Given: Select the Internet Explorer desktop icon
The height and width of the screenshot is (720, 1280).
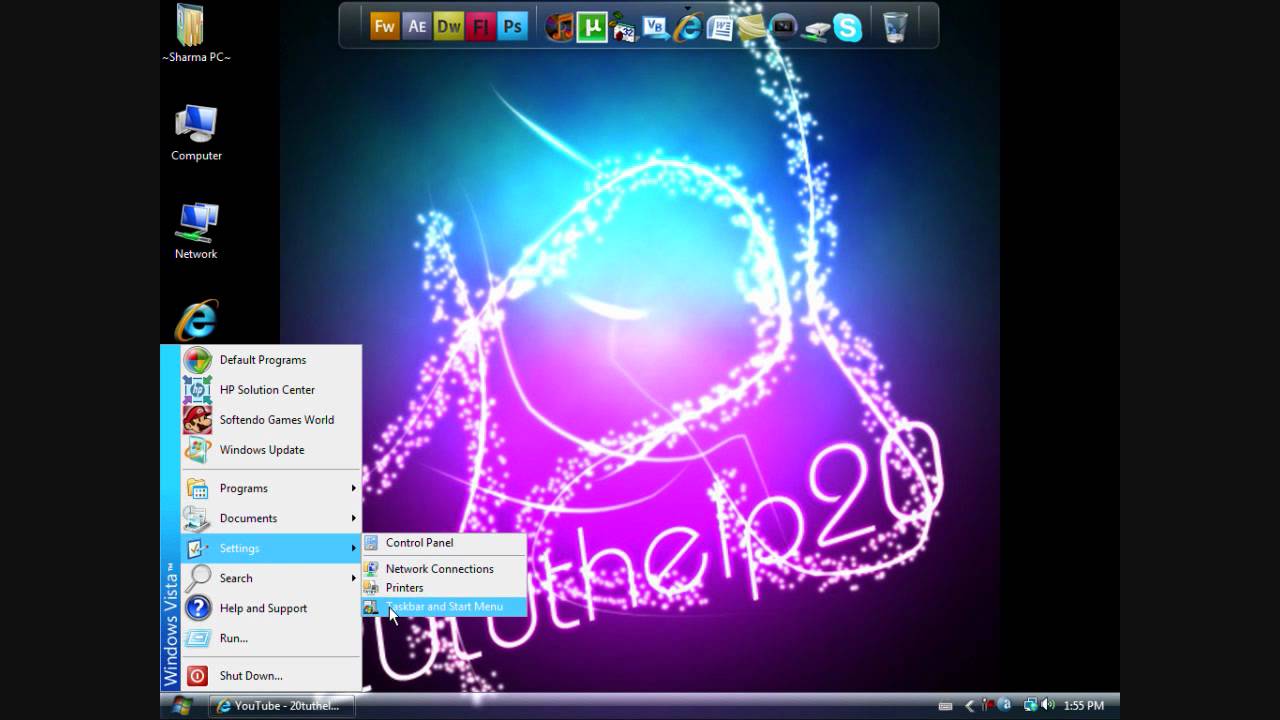Looking at the screenshot, I should tap(196, 320).
